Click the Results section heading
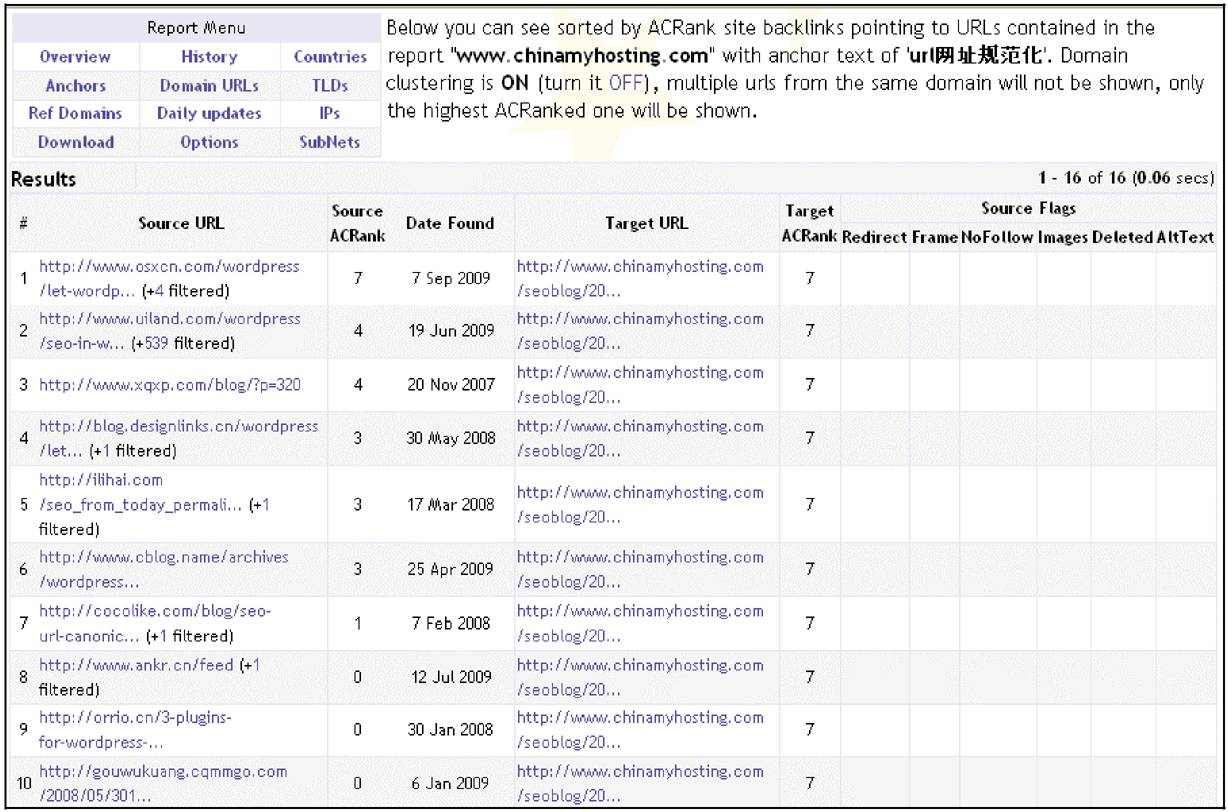This screenshot has height=812, width=1228. [43, 180]
